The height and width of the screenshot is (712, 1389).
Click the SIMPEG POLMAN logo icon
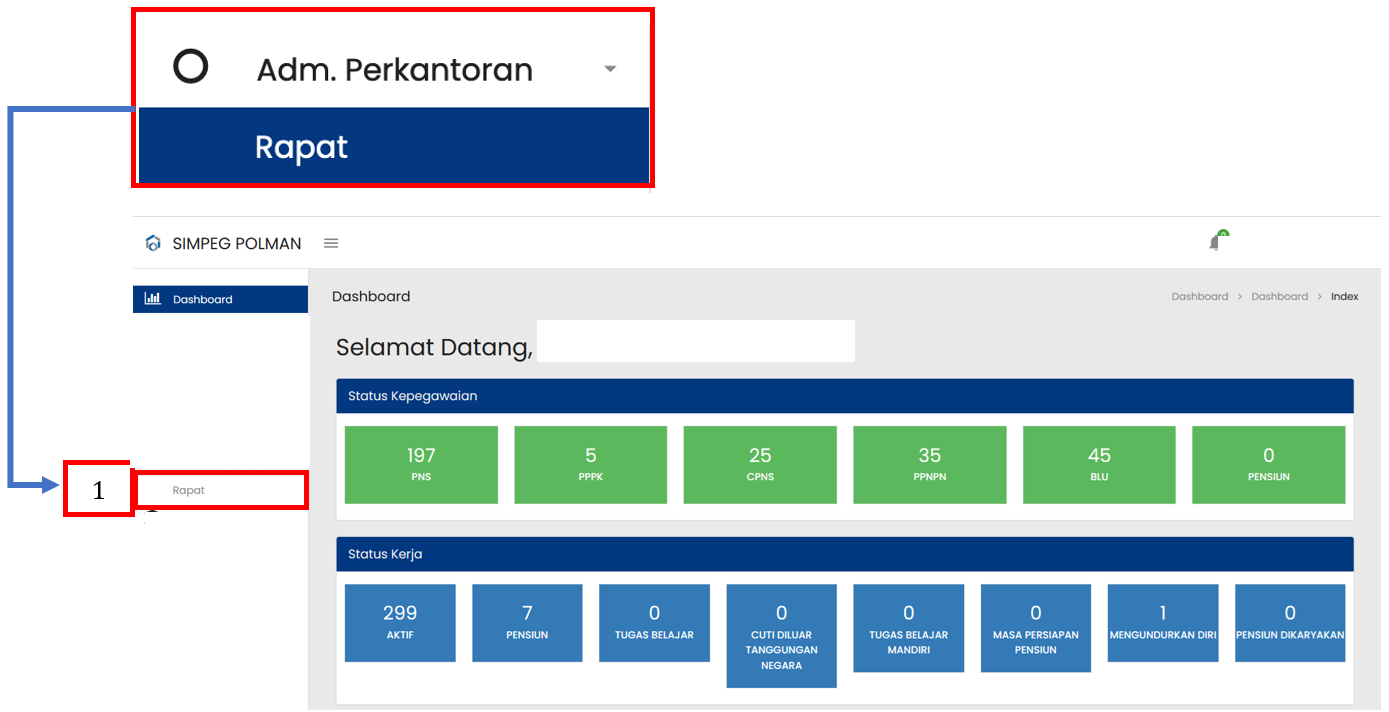153,243
